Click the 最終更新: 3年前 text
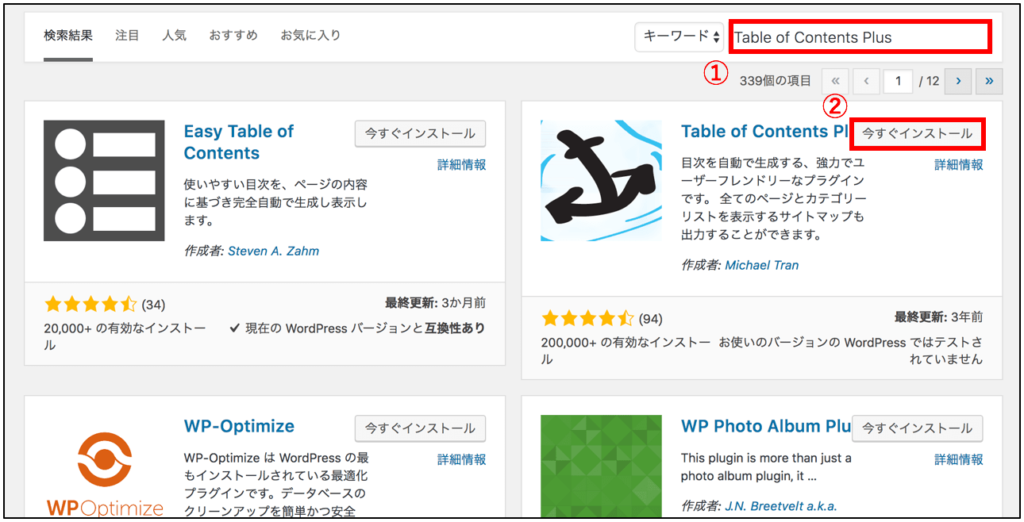Viewport: 1024px width, 522px height. click(x=938, y=318)
